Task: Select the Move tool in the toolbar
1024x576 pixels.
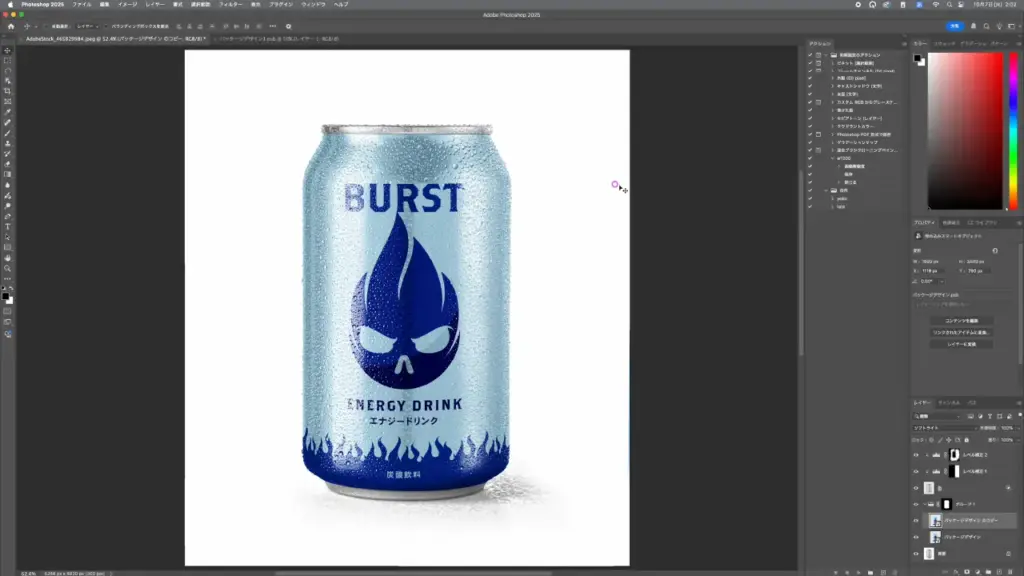Action: pyautogui.click(x=7, y=50)
